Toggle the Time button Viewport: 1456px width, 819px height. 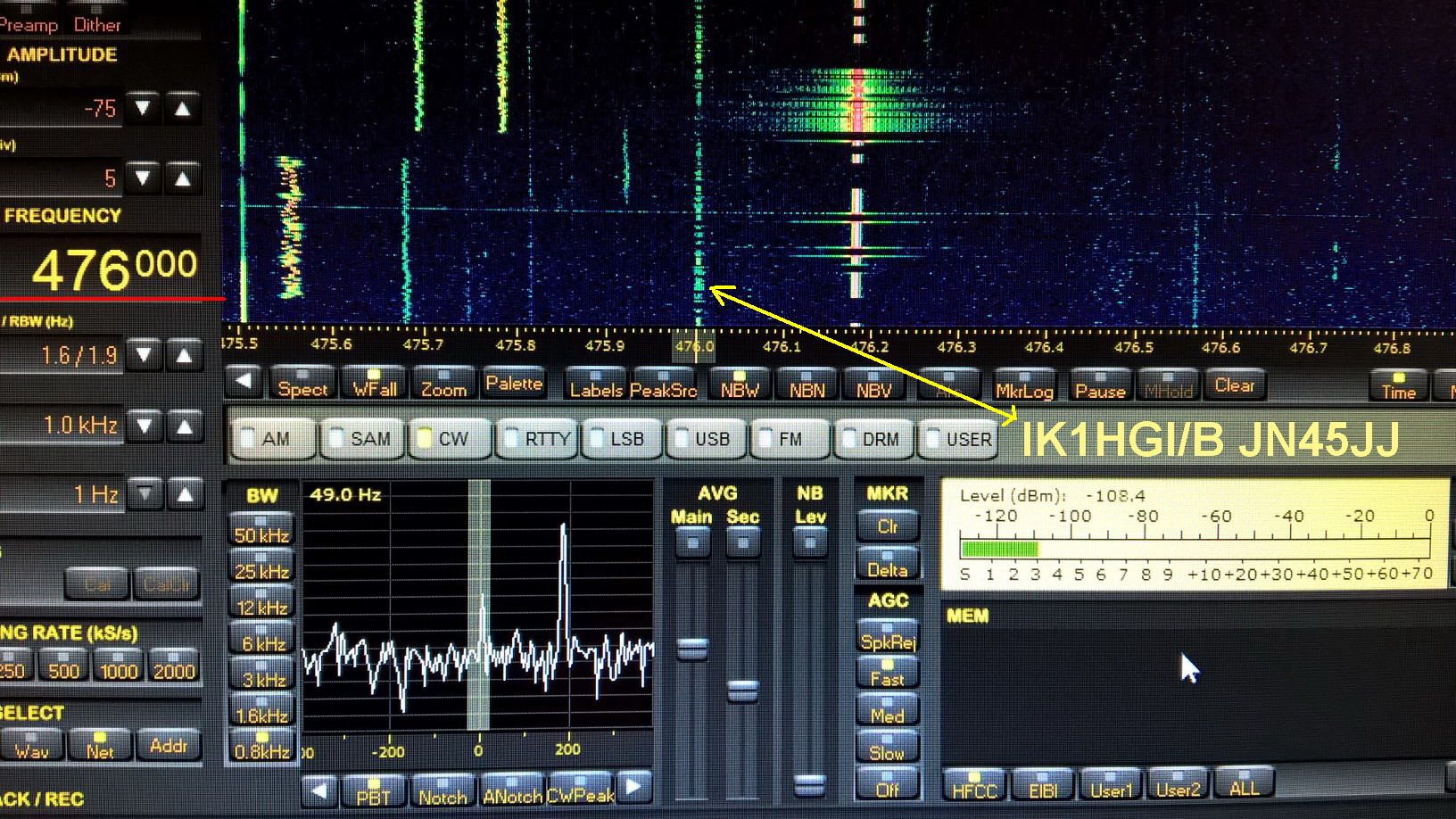click(x=1399, y=385)
